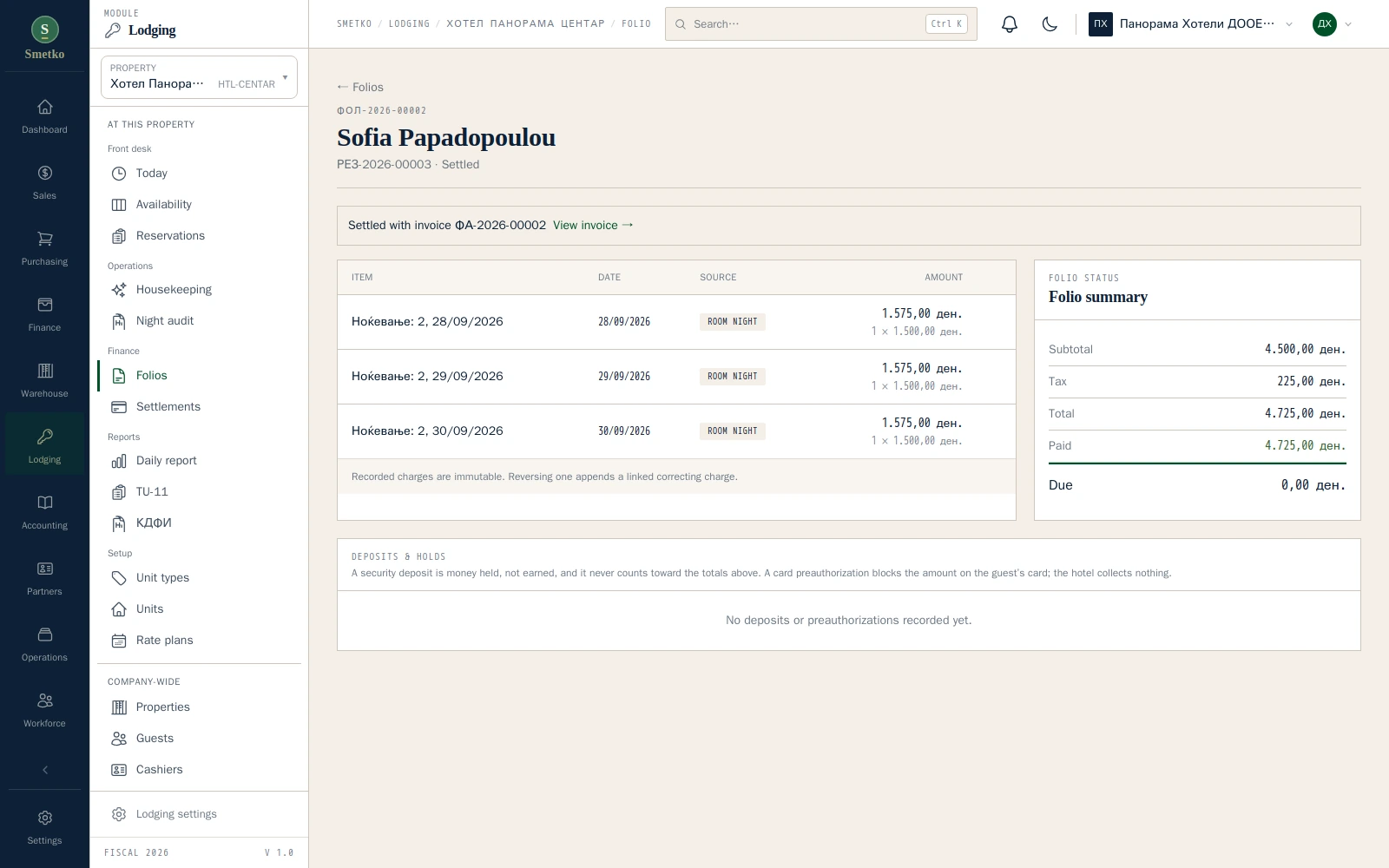Open Unit types setup
Viewport: 1389px width, 868px height.
coord(199,578)
